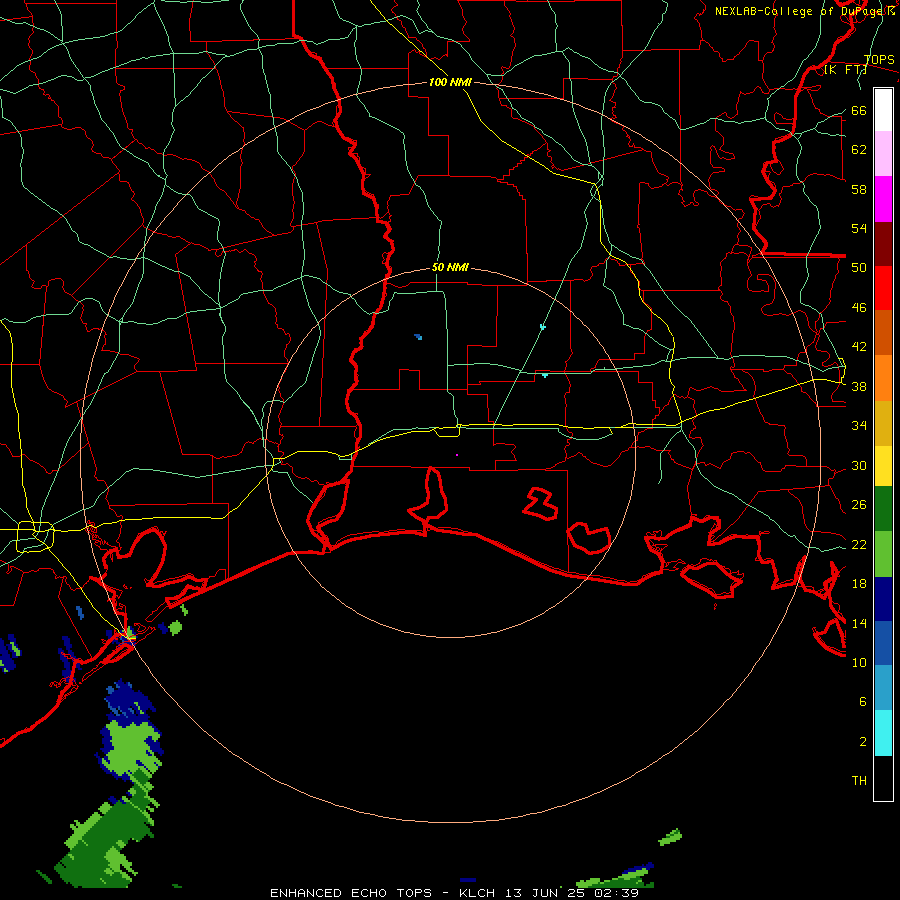Click the dark red (maroon) legend swatch
Image resolution: width=900 pixels, height=900 pixels.
(883, 243)
